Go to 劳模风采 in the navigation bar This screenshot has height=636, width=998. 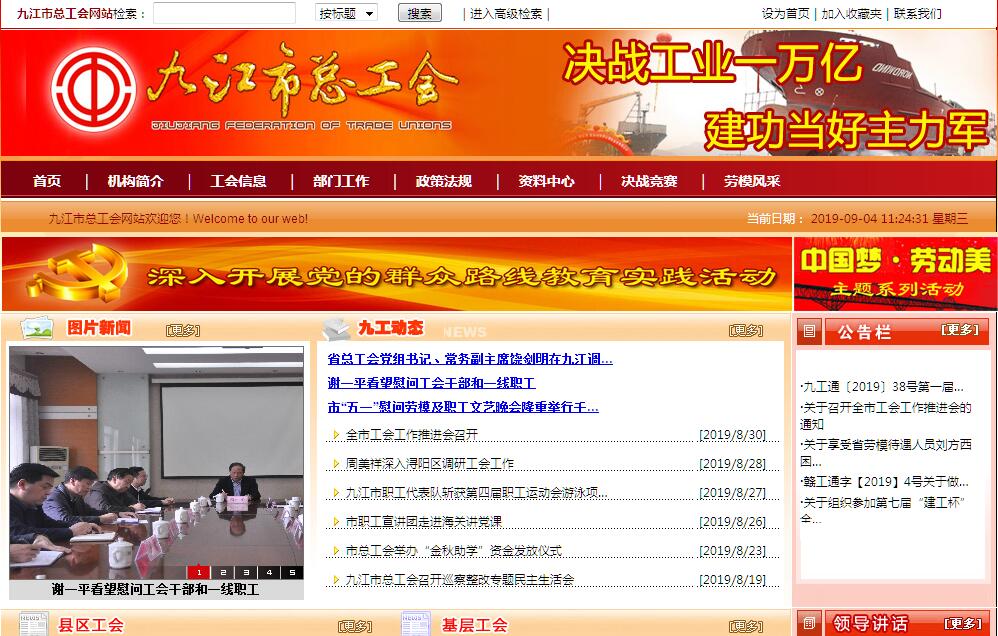point(752,181)
